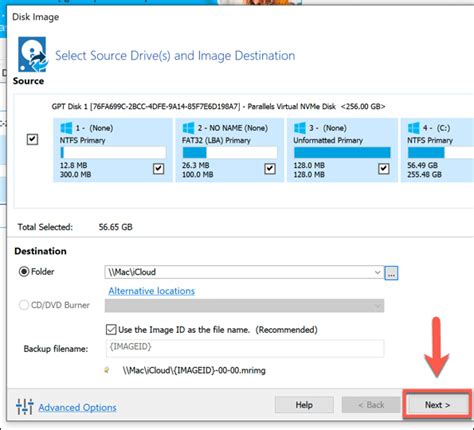The width and height of the screenshot is (474, 430).
Task: Click the 56.49 GB used size on partition 4
Action: (422, 165)
